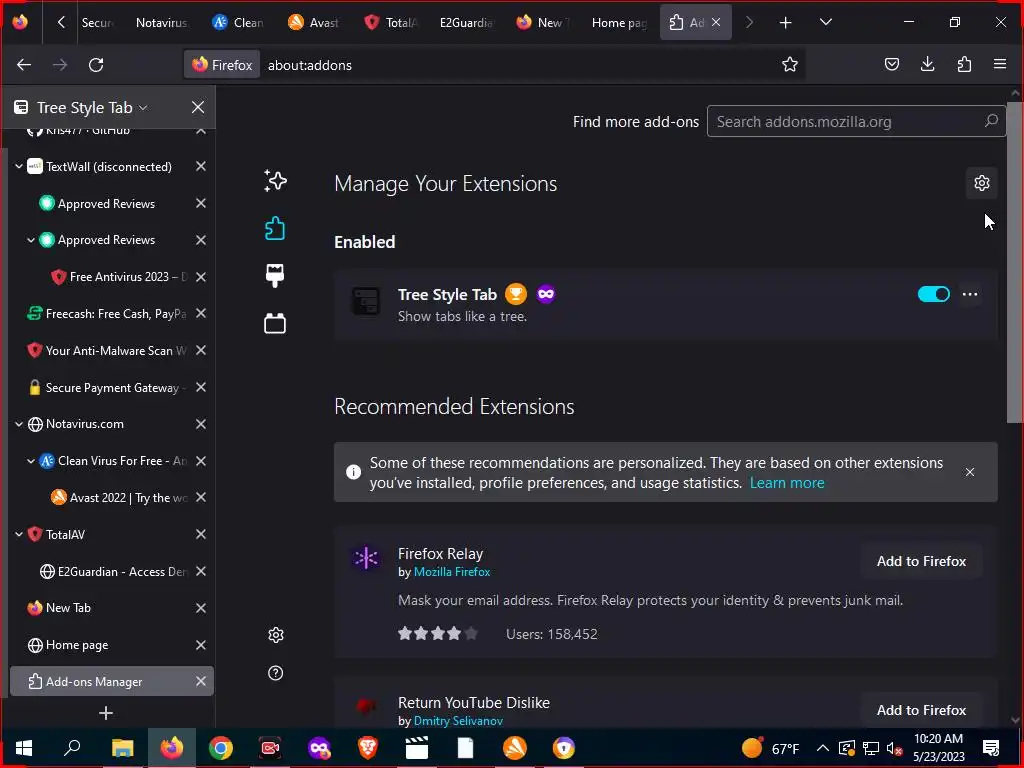Viewport: 1024px width, 768px height.
Task: Add Firefox Relay to Firefox
Action: pos(921,561)
